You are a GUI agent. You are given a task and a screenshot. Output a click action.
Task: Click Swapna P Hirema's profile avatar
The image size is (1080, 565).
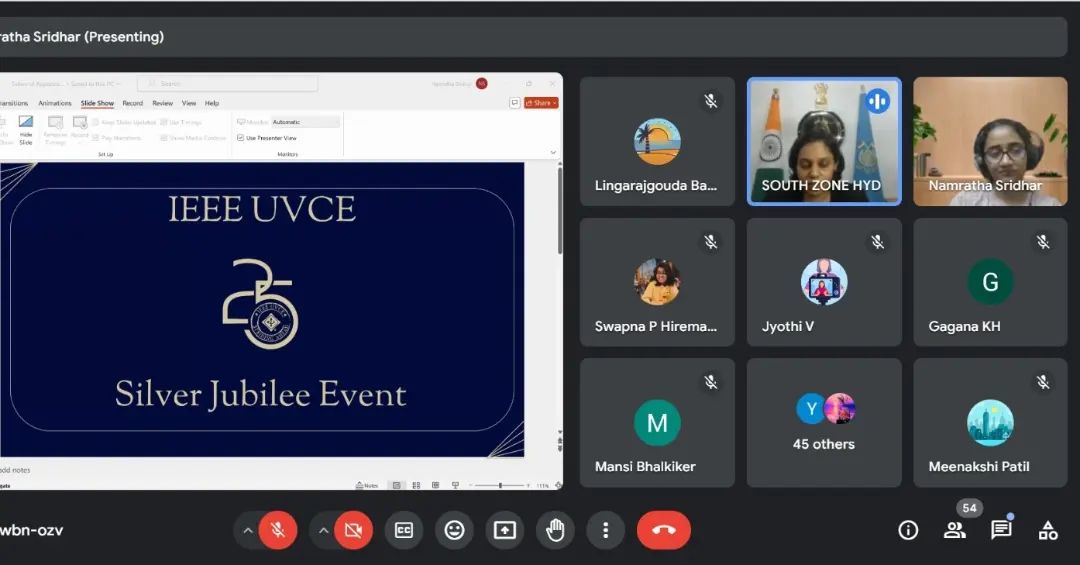[x=657, y=282]
